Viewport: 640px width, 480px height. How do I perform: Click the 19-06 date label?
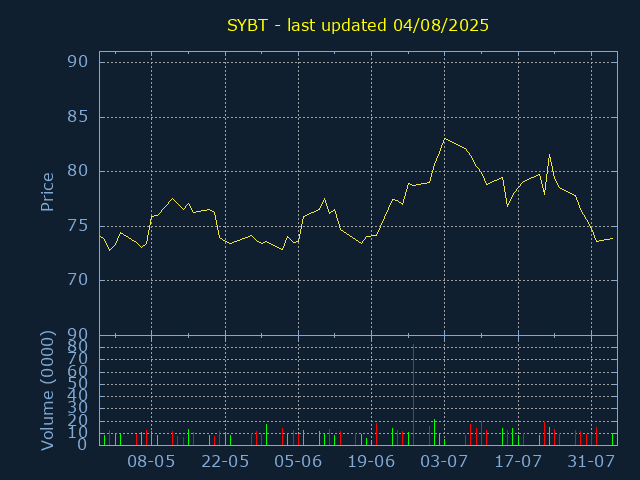[x=371, y=462]
